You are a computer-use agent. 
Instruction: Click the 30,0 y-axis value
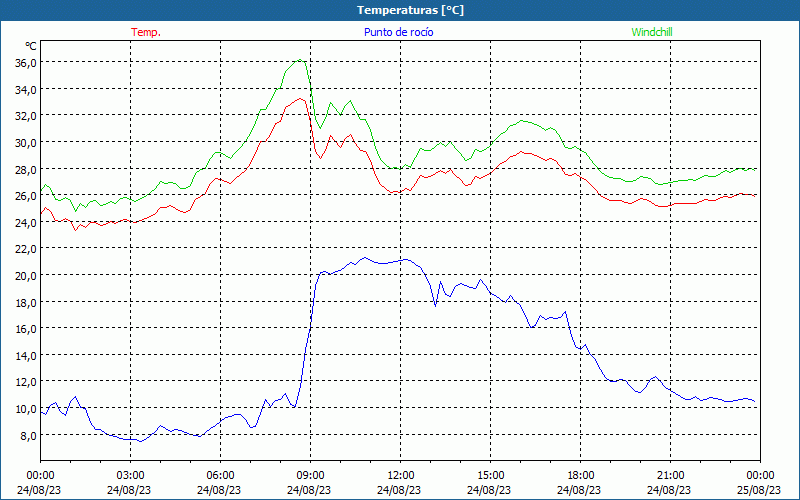pyautogui.click(x=26, y=142)
